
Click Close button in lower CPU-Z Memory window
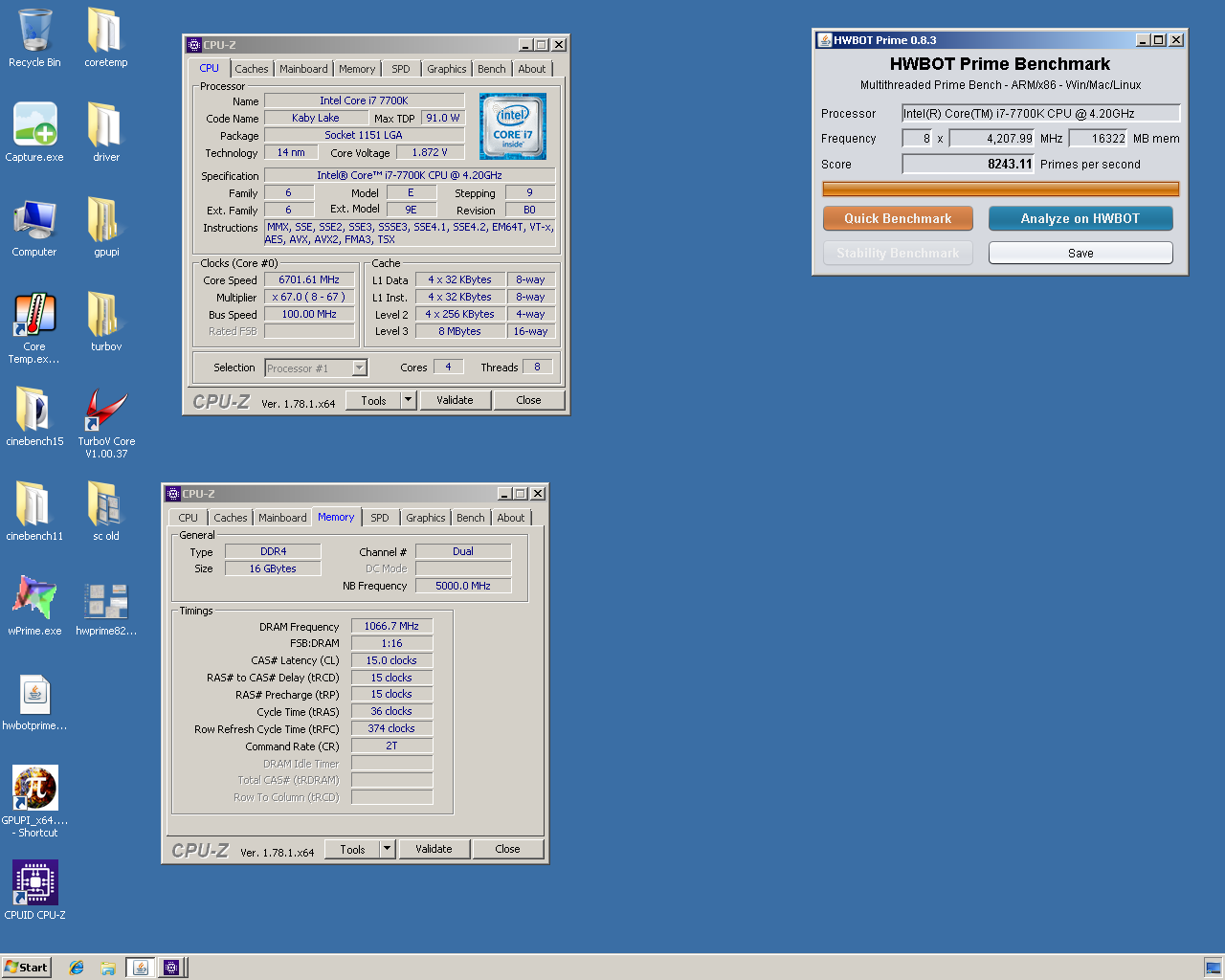coord(507,849)
